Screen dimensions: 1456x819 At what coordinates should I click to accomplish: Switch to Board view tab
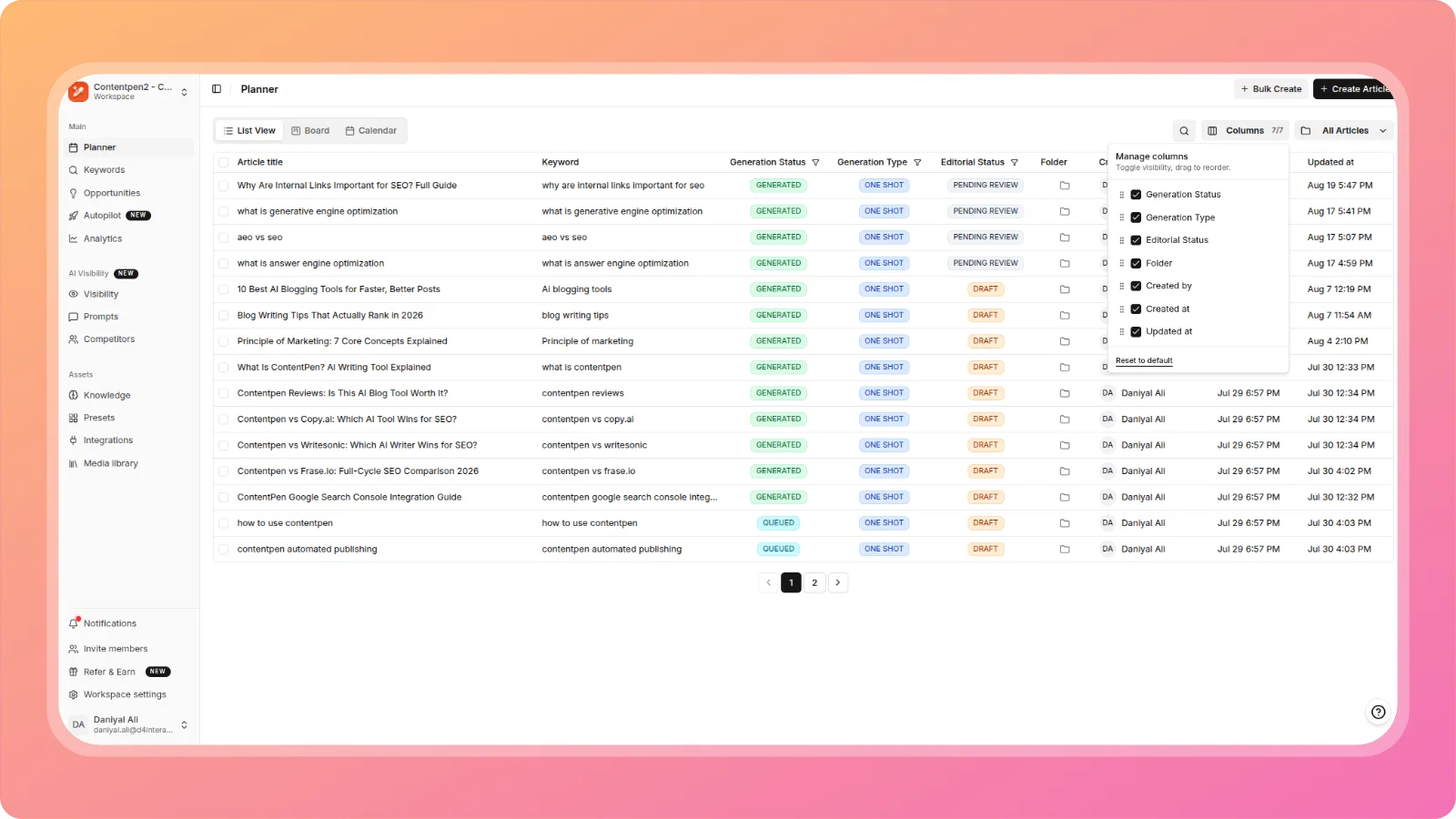[x=310, y=131]
